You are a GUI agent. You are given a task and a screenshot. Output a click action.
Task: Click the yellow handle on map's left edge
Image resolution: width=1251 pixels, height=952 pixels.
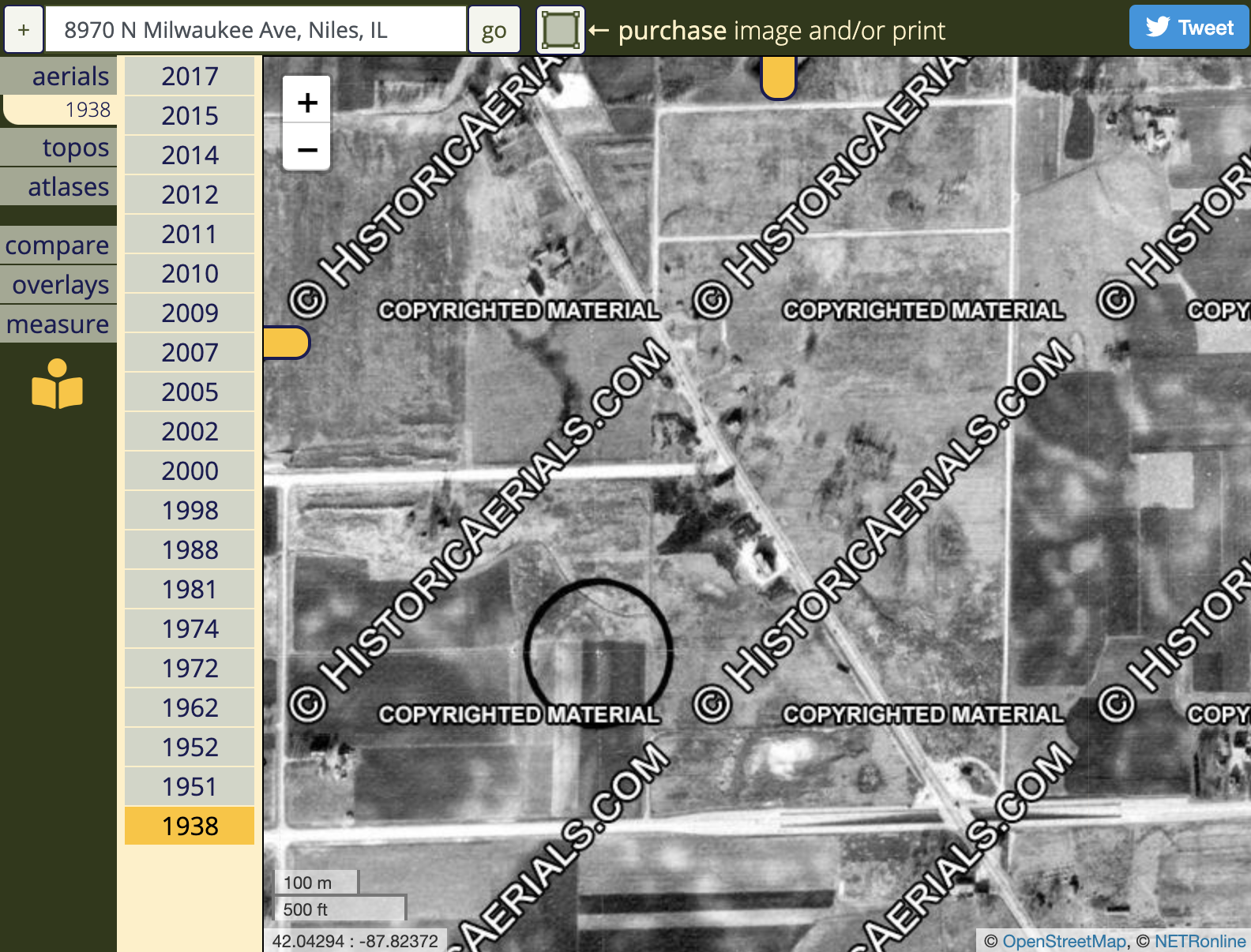(x=285, y=343)
